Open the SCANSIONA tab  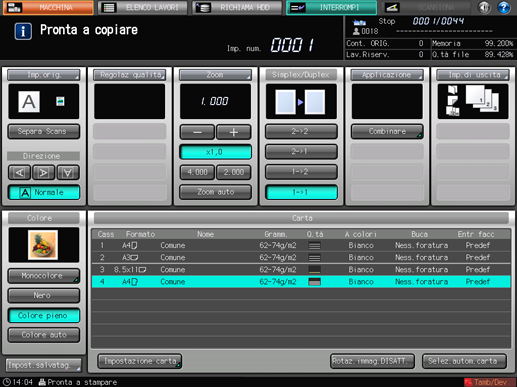426,7
